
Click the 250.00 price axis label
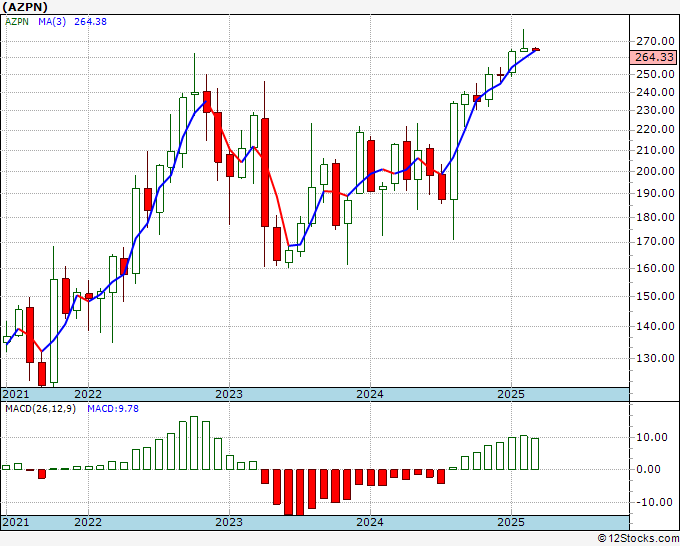point(655,74)
